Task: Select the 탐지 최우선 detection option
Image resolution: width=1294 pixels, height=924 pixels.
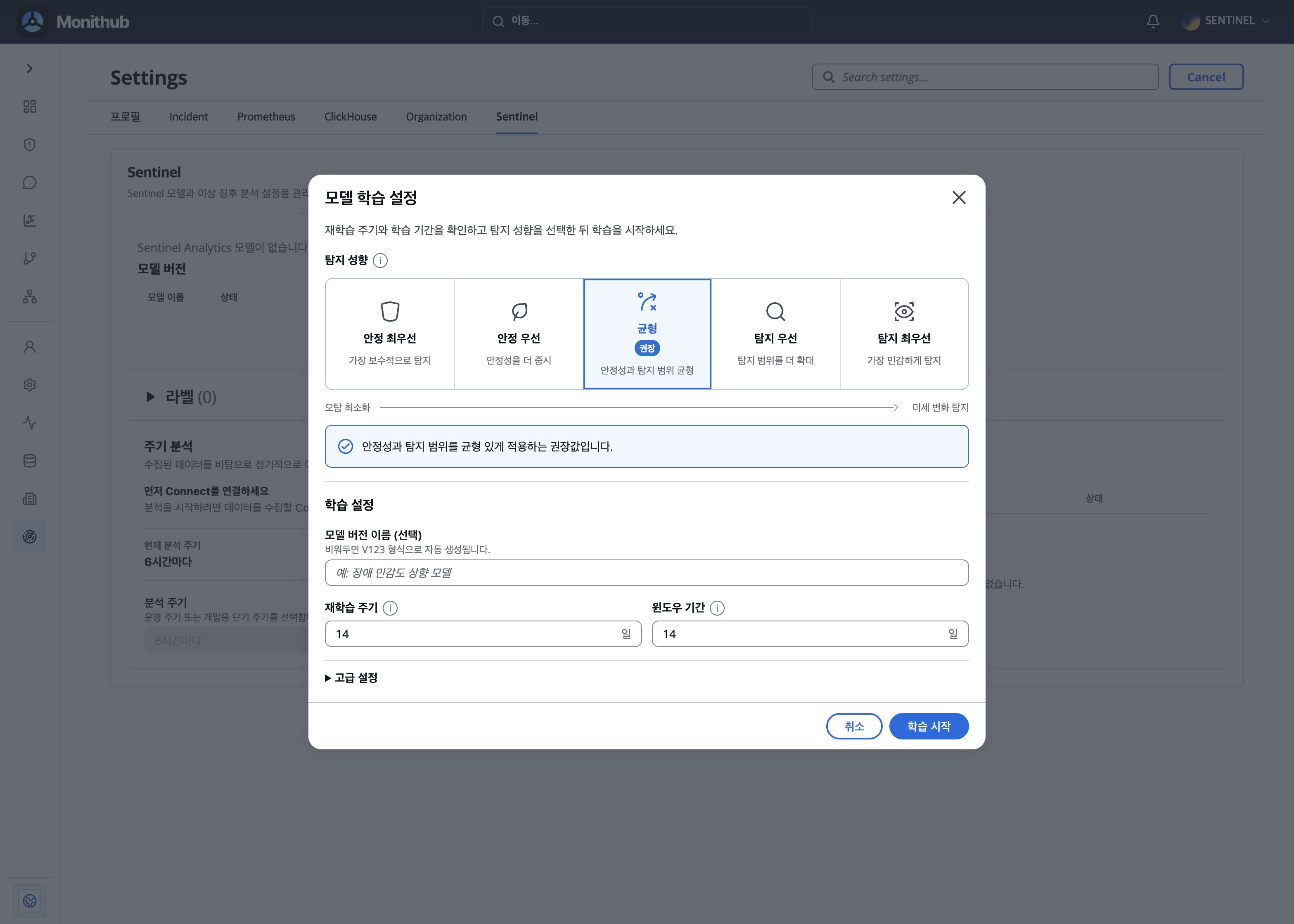Action: (904, 334)
